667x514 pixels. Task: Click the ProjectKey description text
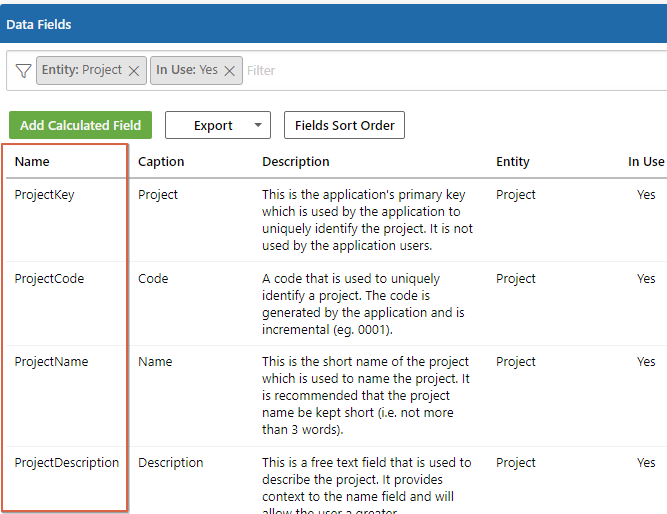(368, 220)
